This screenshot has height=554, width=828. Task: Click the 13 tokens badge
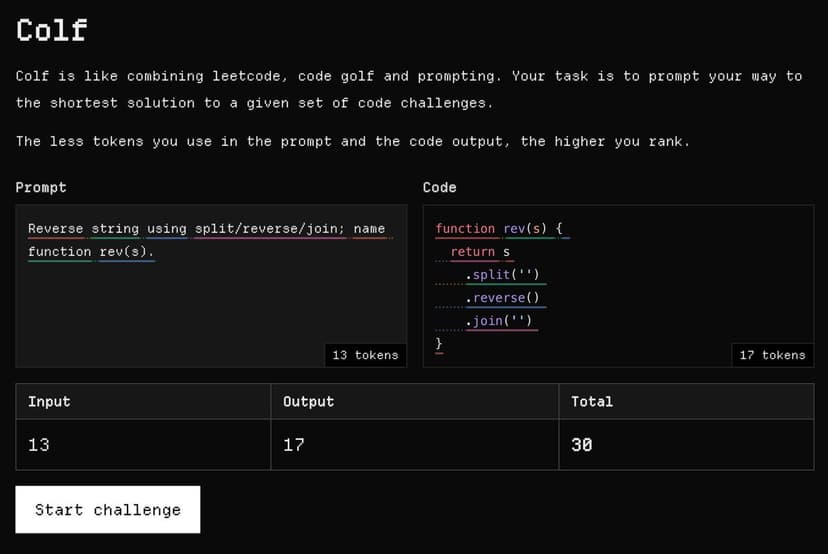click(x=365, y=355)
